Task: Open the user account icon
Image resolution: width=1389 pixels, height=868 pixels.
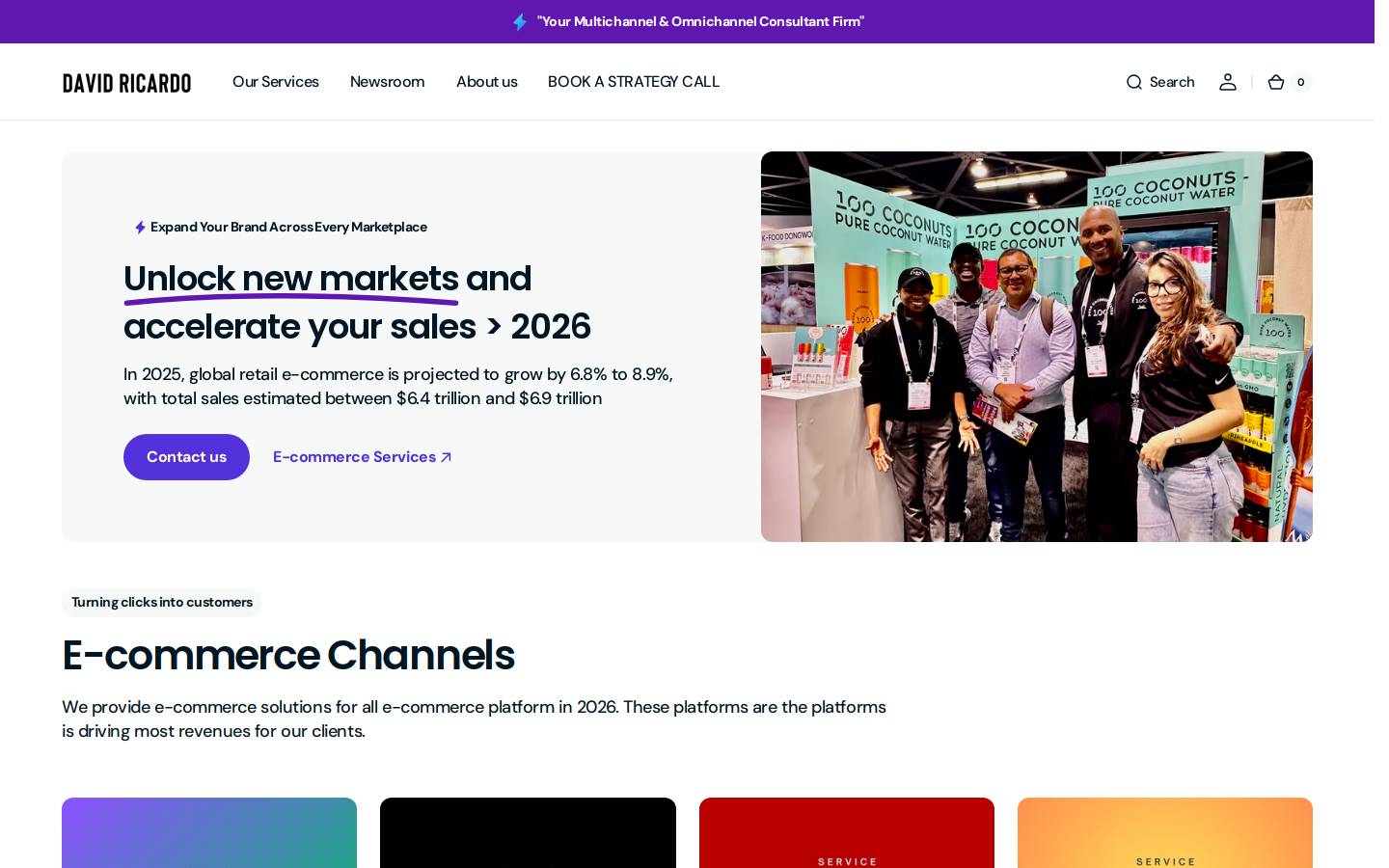Action: point(1228,82)
